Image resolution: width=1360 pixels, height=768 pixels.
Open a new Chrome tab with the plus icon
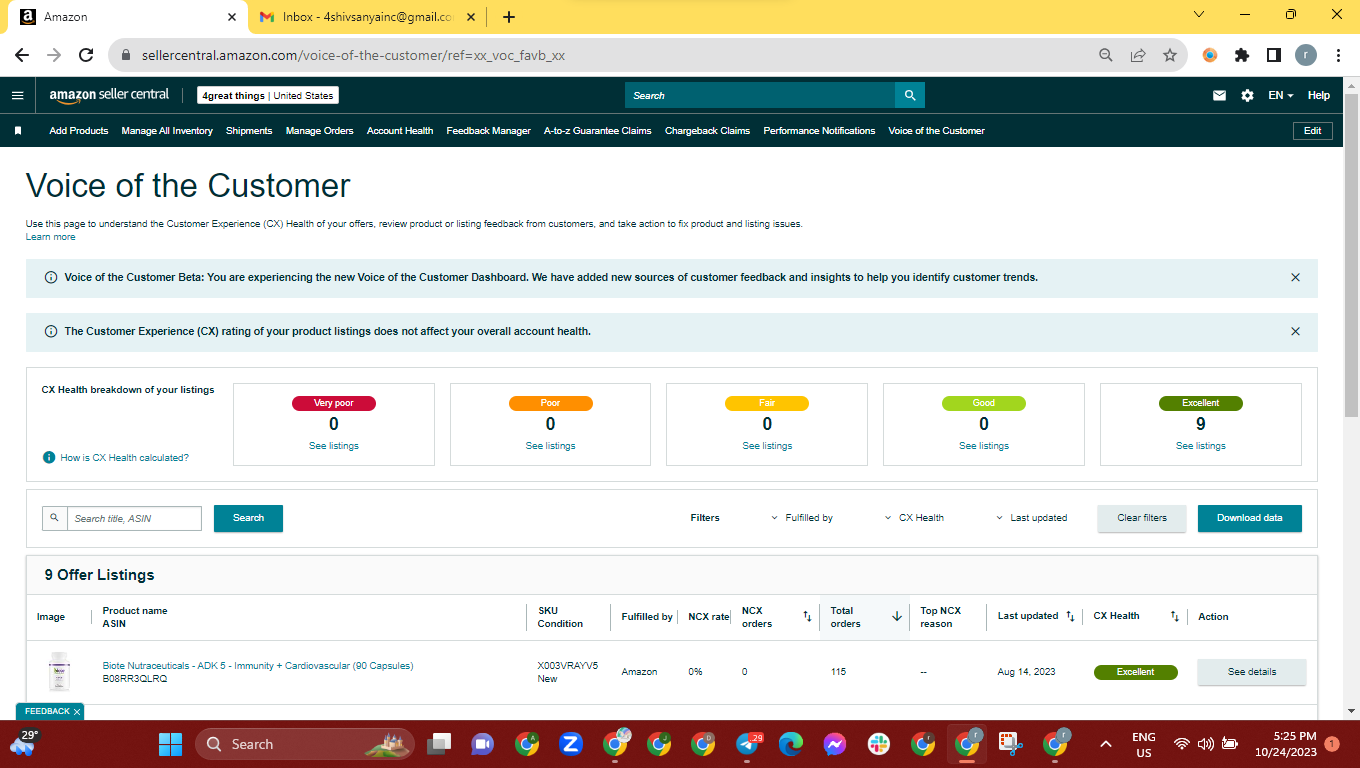click(509, 16)
